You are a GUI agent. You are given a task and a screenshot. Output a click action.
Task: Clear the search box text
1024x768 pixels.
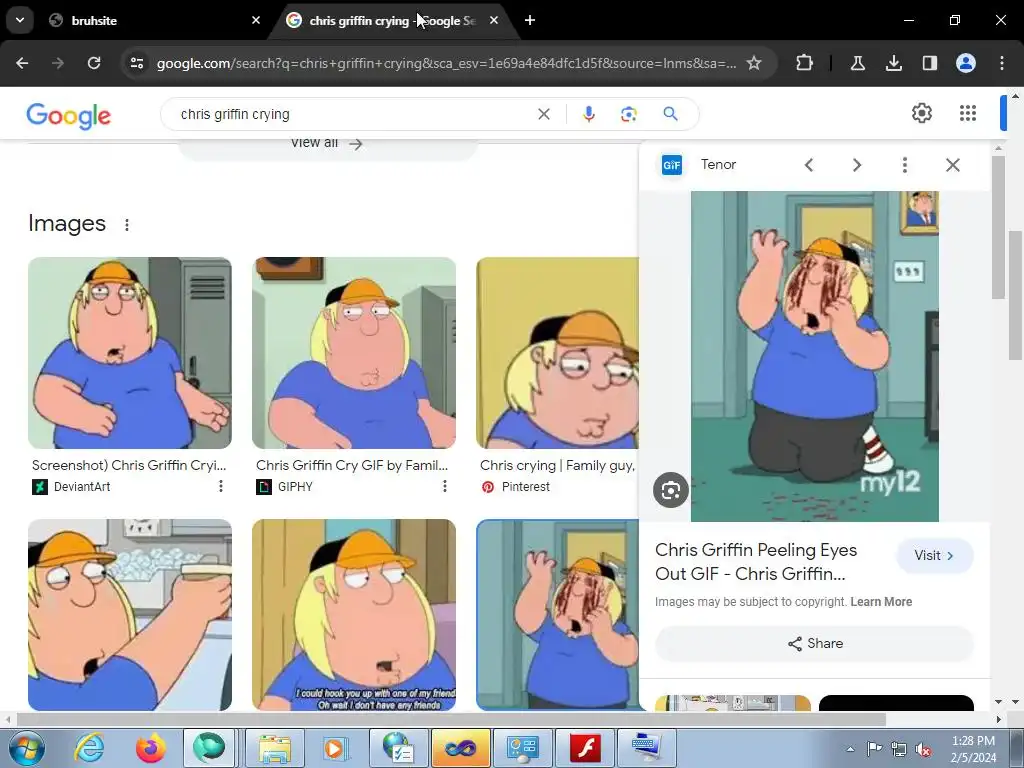[x=543, y=114]
